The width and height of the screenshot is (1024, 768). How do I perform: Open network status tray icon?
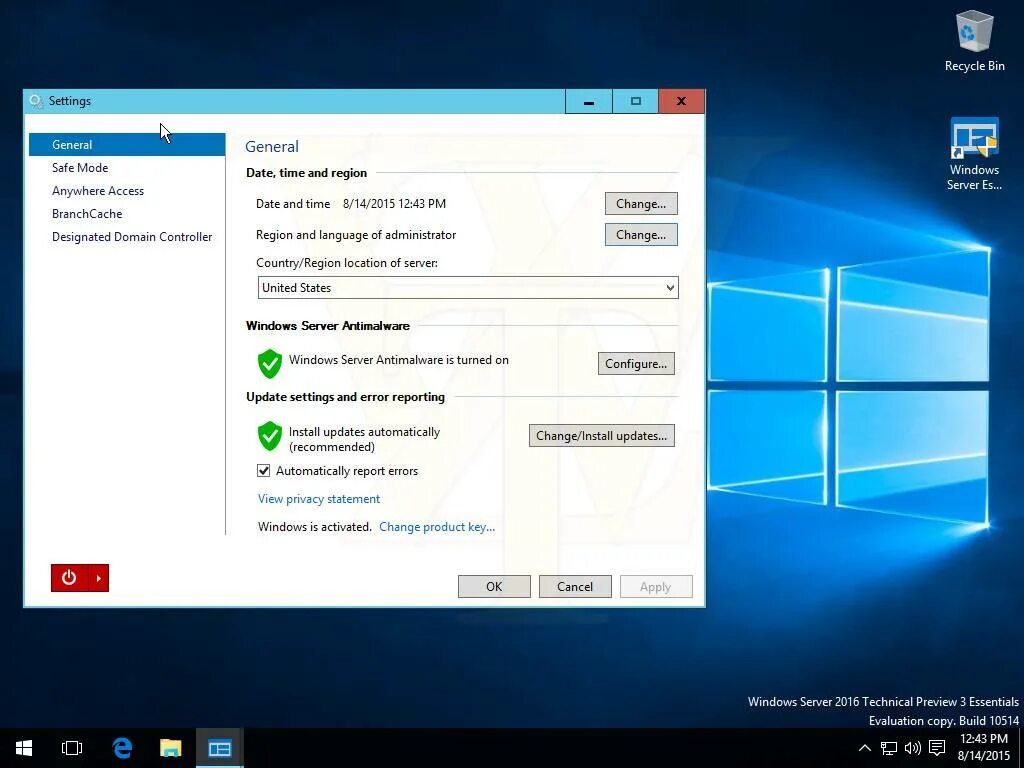coord(889,748)
